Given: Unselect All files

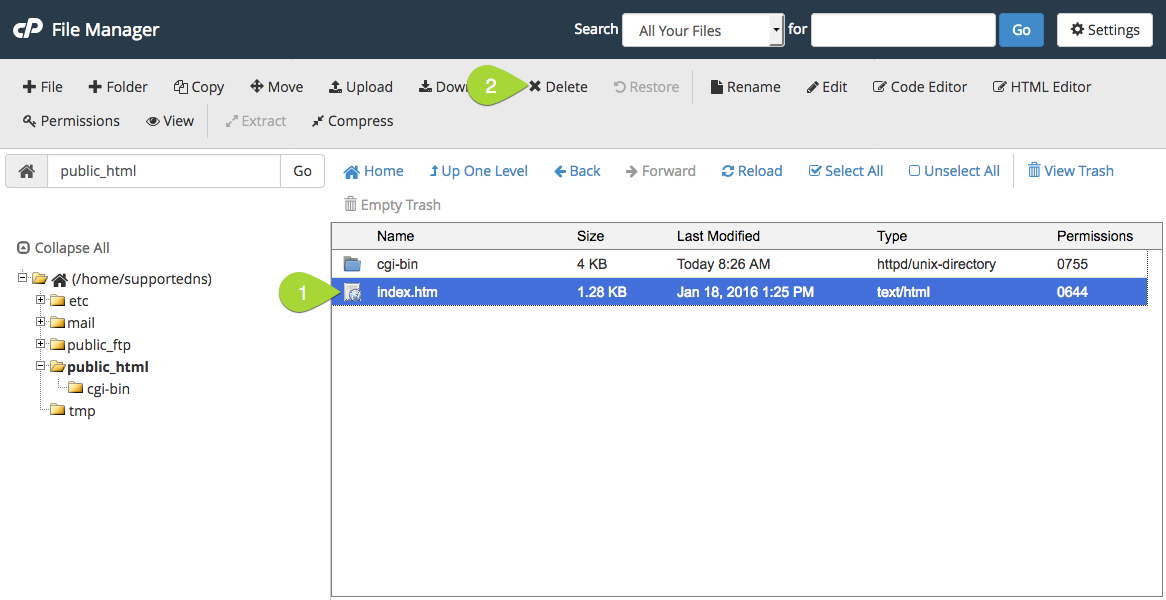Looking at the screenshot, I should pyautogui.click(x=954, y=171).
